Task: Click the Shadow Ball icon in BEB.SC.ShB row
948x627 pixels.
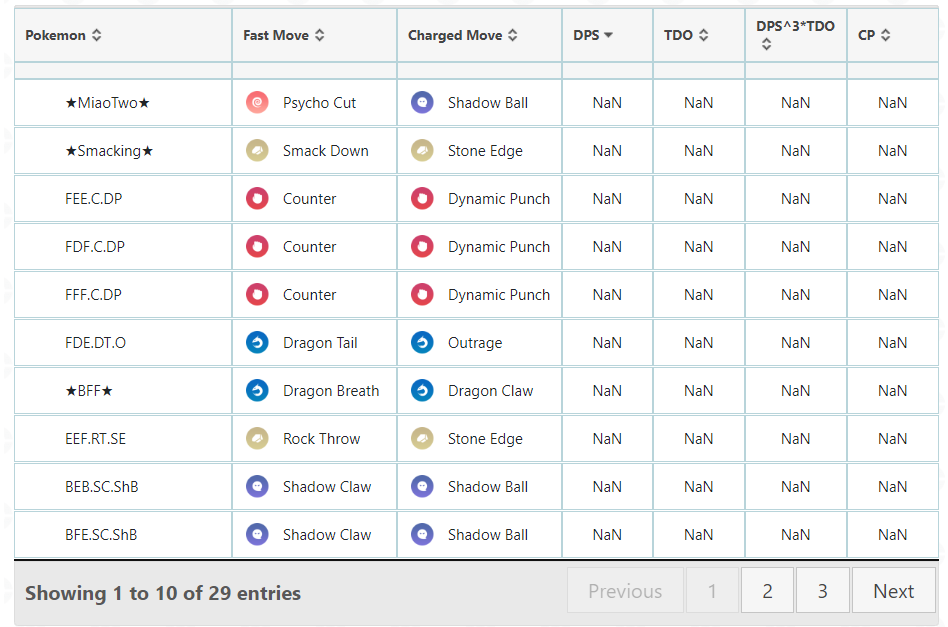Action: tap(422, 486)
